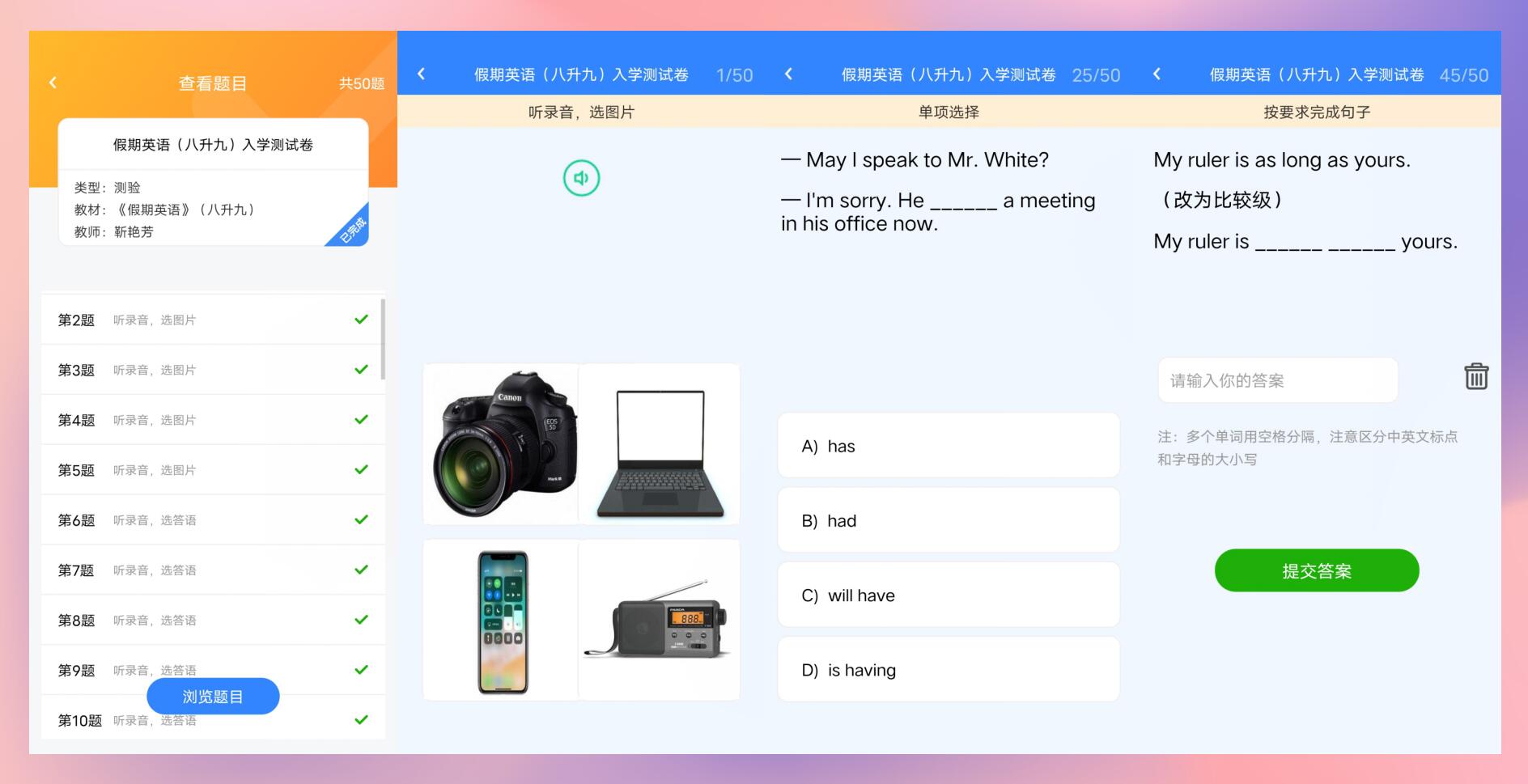Open 第6题 听录音,选答语 item
This screenshot has width=1528, height=784.
pos(212,519)
